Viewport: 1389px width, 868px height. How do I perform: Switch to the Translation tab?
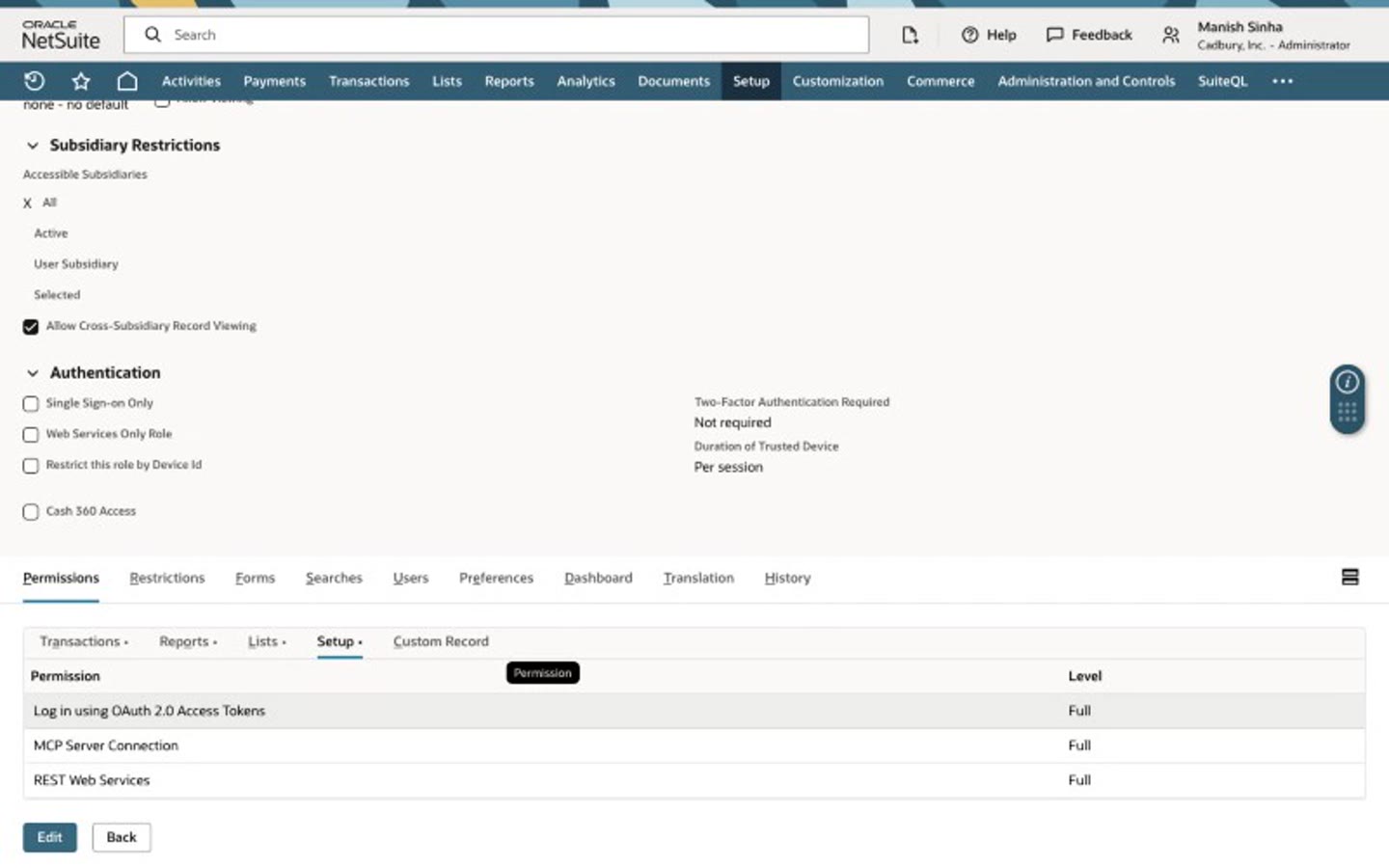[x=698, y=578]
